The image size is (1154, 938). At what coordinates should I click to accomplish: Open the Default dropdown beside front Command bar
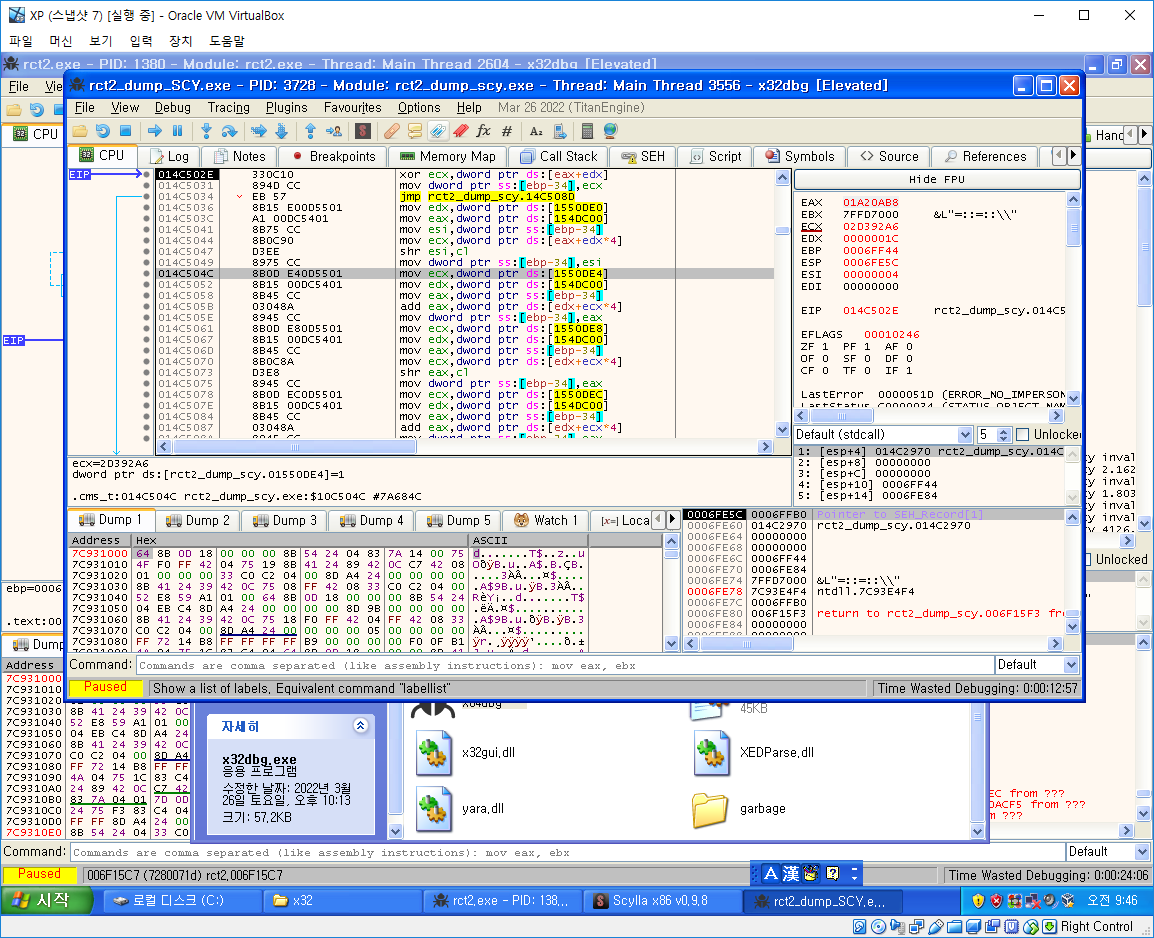1037,664
